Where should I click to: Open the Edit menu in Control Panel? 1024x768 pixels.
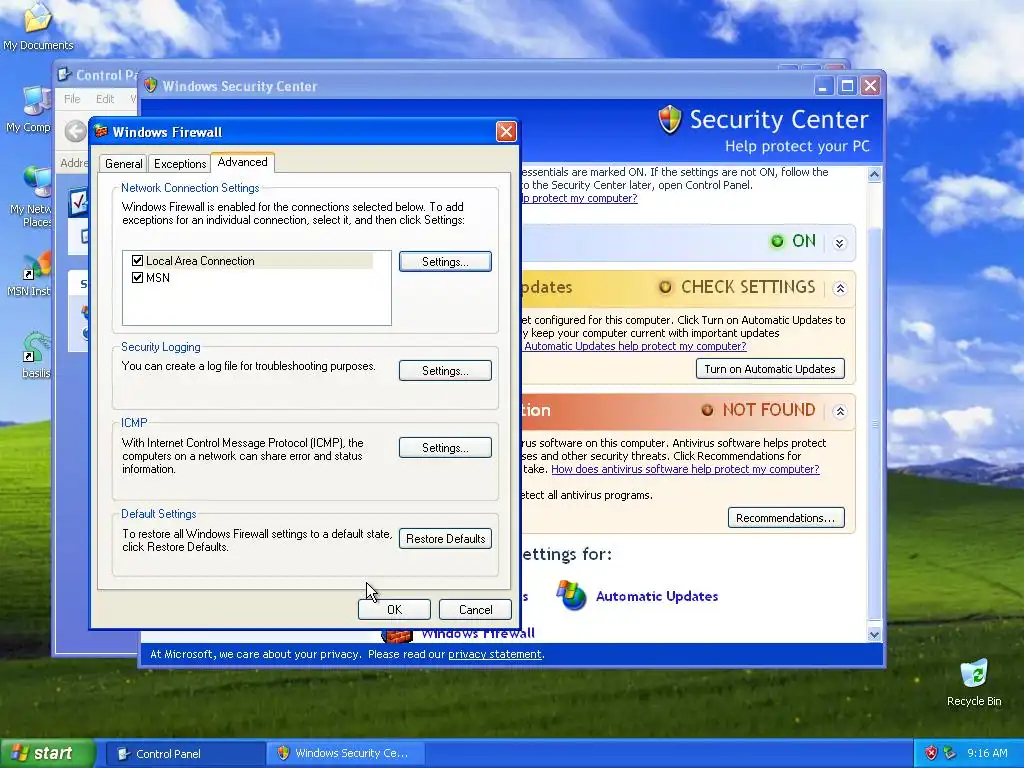click(104, 99)
